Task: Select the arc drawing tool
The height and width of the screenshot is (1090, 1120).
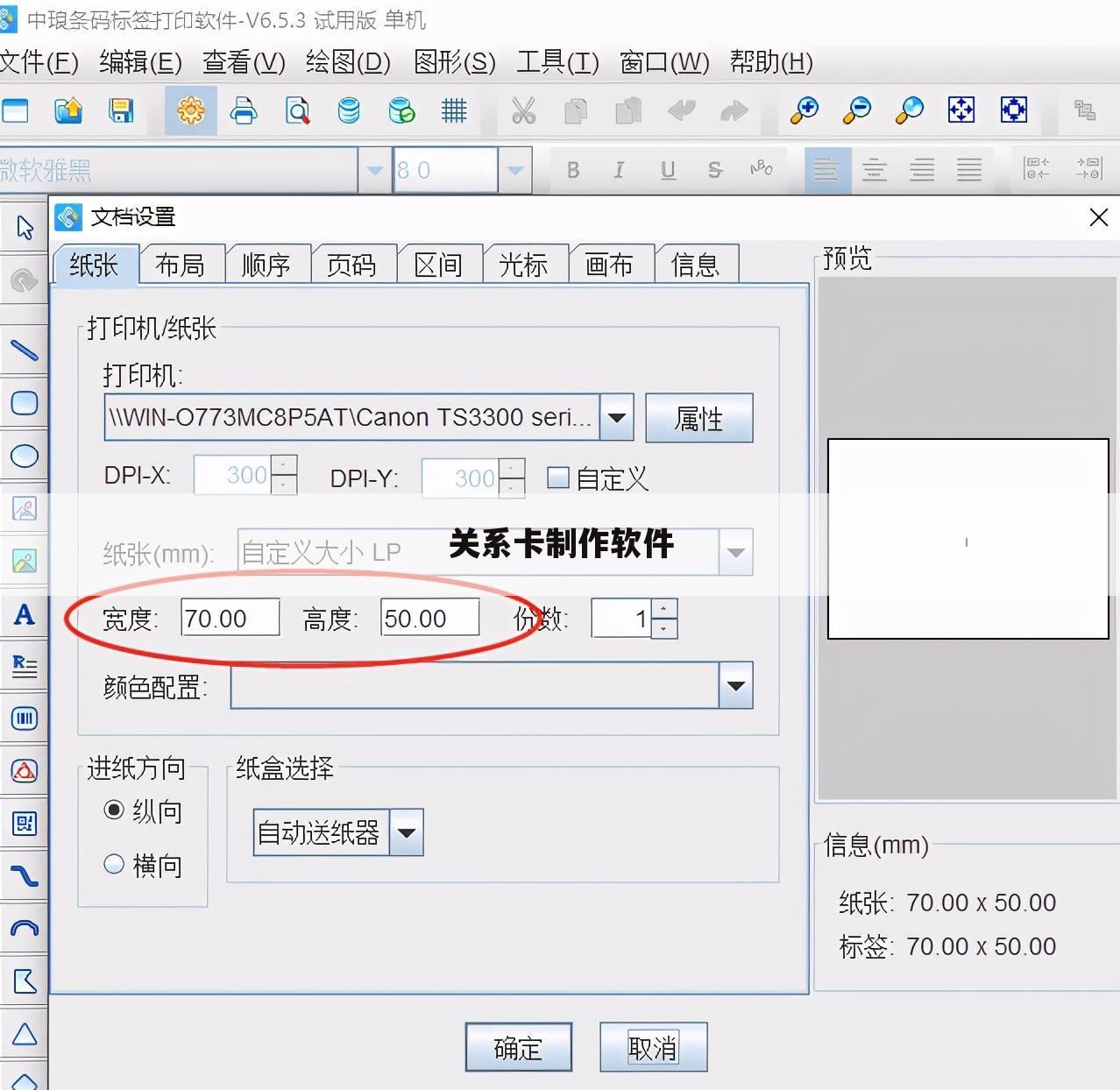Action: 25,929
